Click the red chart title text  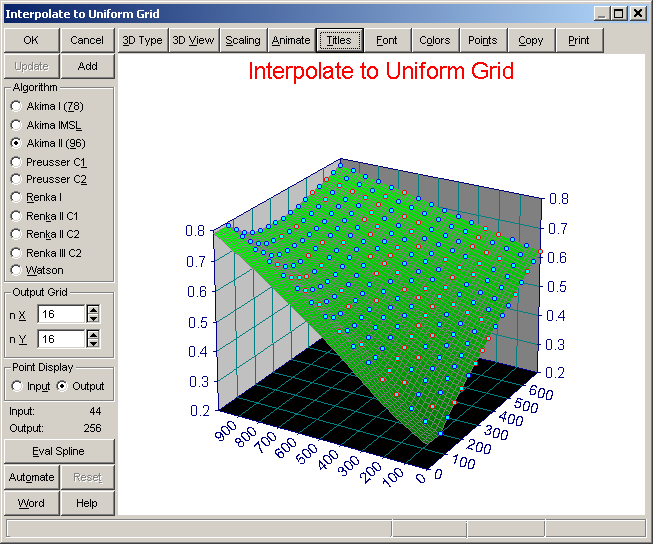click(381, 71)
